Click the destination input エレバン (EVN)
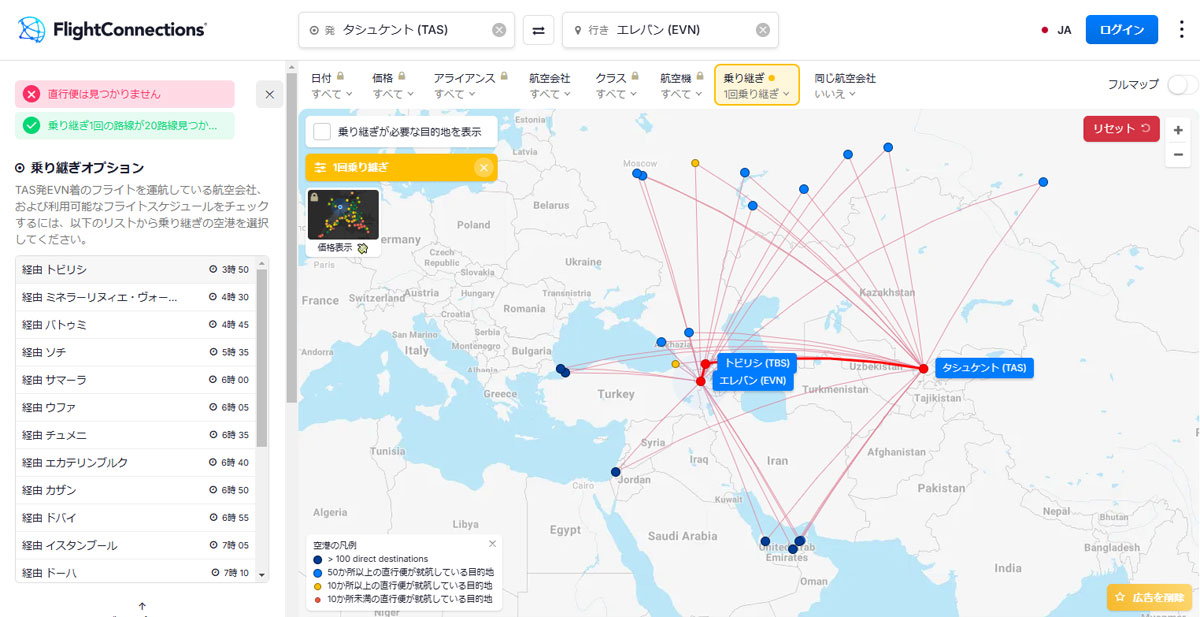Screen dimensions: 1200x617 pos(671,30)
